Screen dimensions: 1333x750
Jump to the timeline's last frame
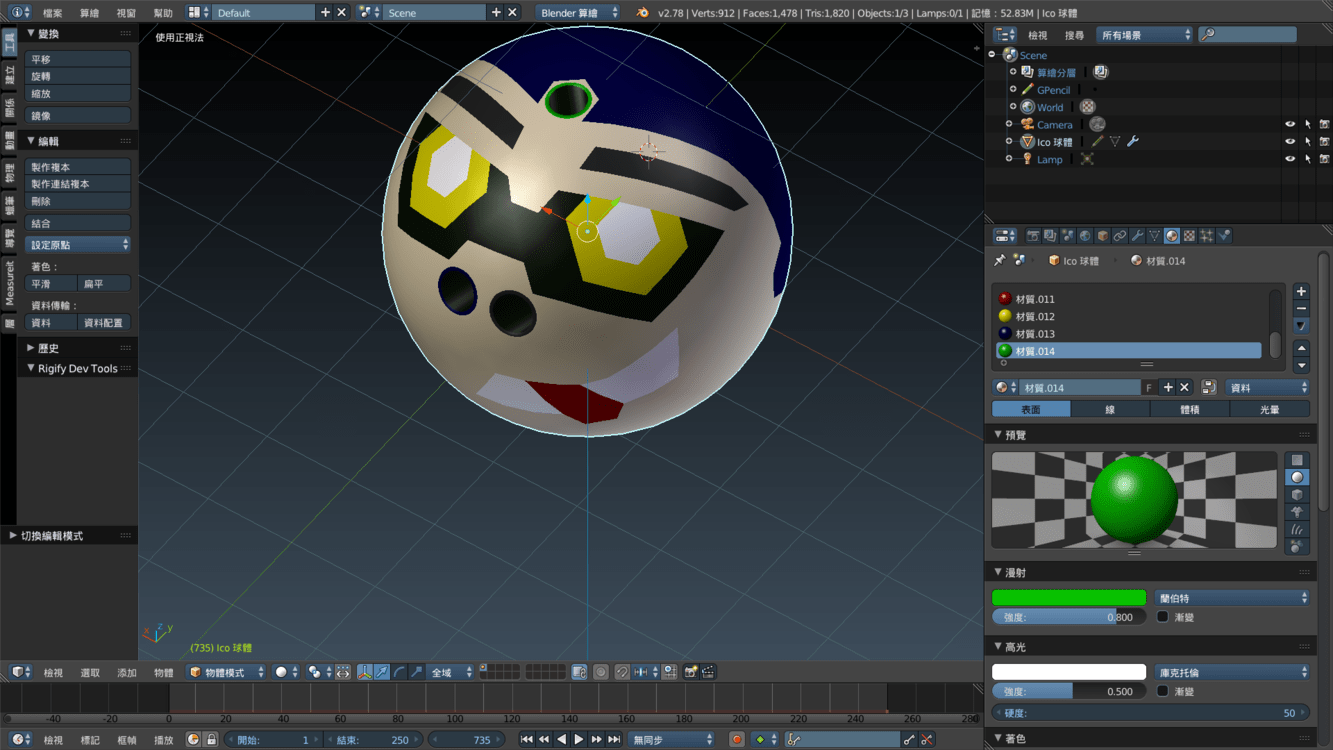click(x=614, y=740)
